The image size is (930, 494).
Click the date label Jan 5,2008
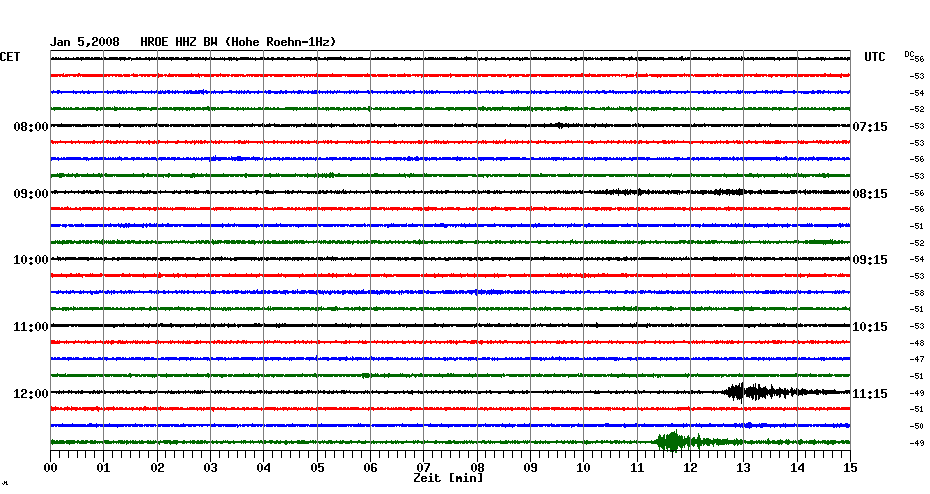click(84, 42)
